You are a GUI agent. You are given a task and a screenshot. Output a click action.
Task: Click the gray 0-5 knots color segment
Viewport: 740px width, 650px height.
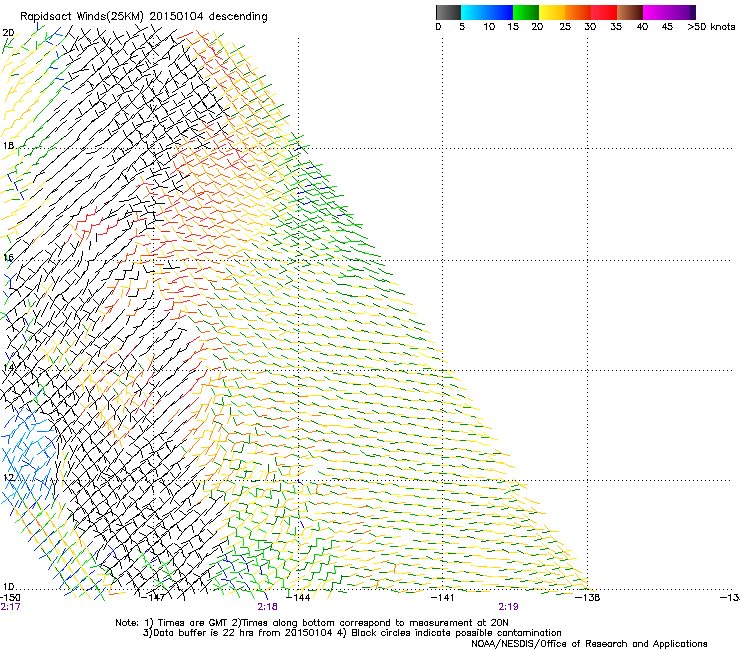pos(448,12)
